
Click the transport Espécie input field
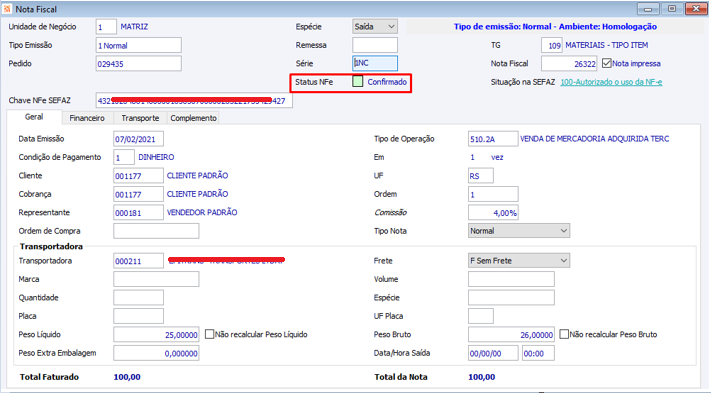click(x=511, y=297)
